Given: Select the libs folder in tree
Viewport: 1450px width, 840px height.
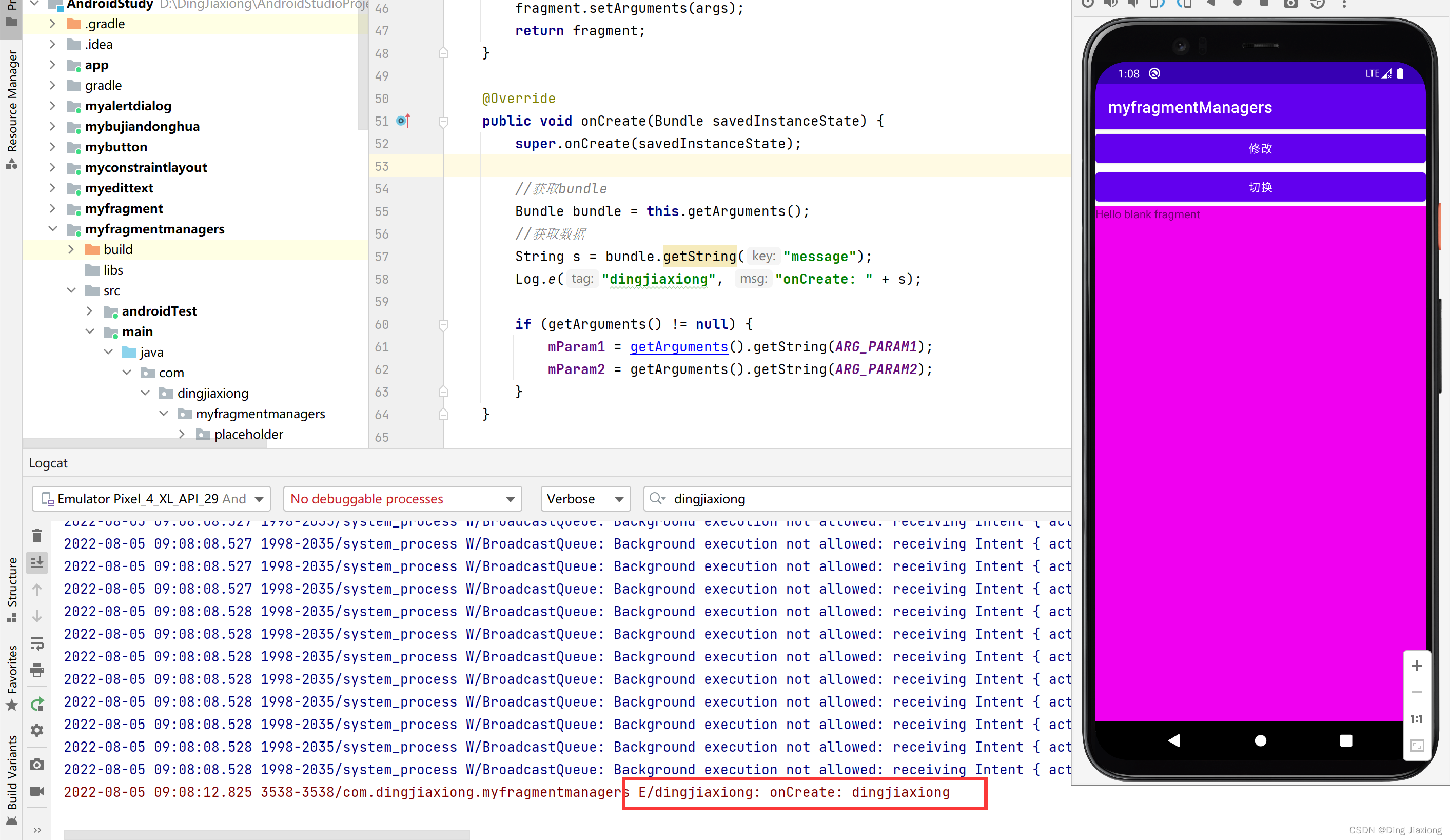Looking at the screenshot, I should click(x=113, y=270).
